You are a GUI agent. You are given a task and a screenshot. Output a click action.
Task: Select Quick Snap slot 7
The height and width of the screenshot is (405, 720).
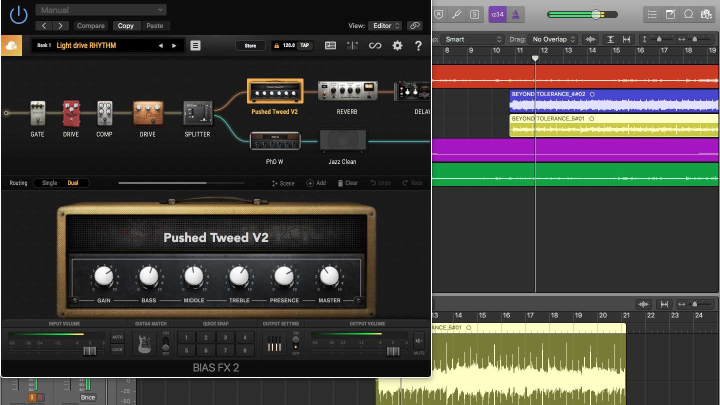click(225, 350)
